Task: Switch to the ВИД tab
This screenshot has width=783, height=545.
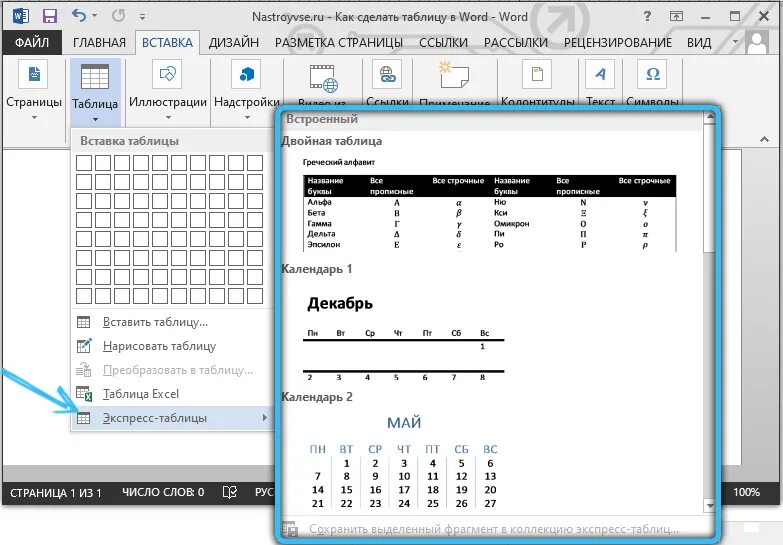Action: point(699,43)
